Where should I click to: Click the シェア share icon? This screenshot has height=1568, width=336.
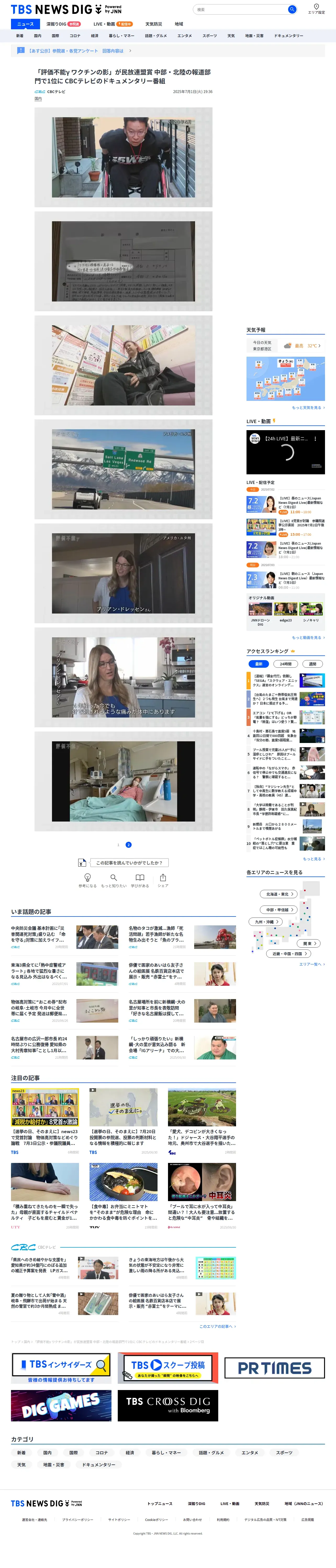click(163, 877)
